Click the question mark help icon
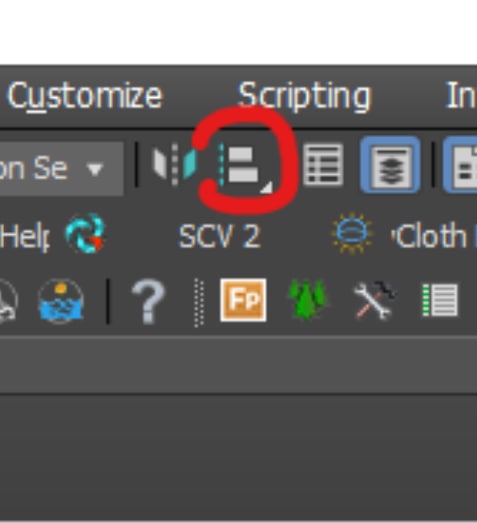 coord(148,302)
